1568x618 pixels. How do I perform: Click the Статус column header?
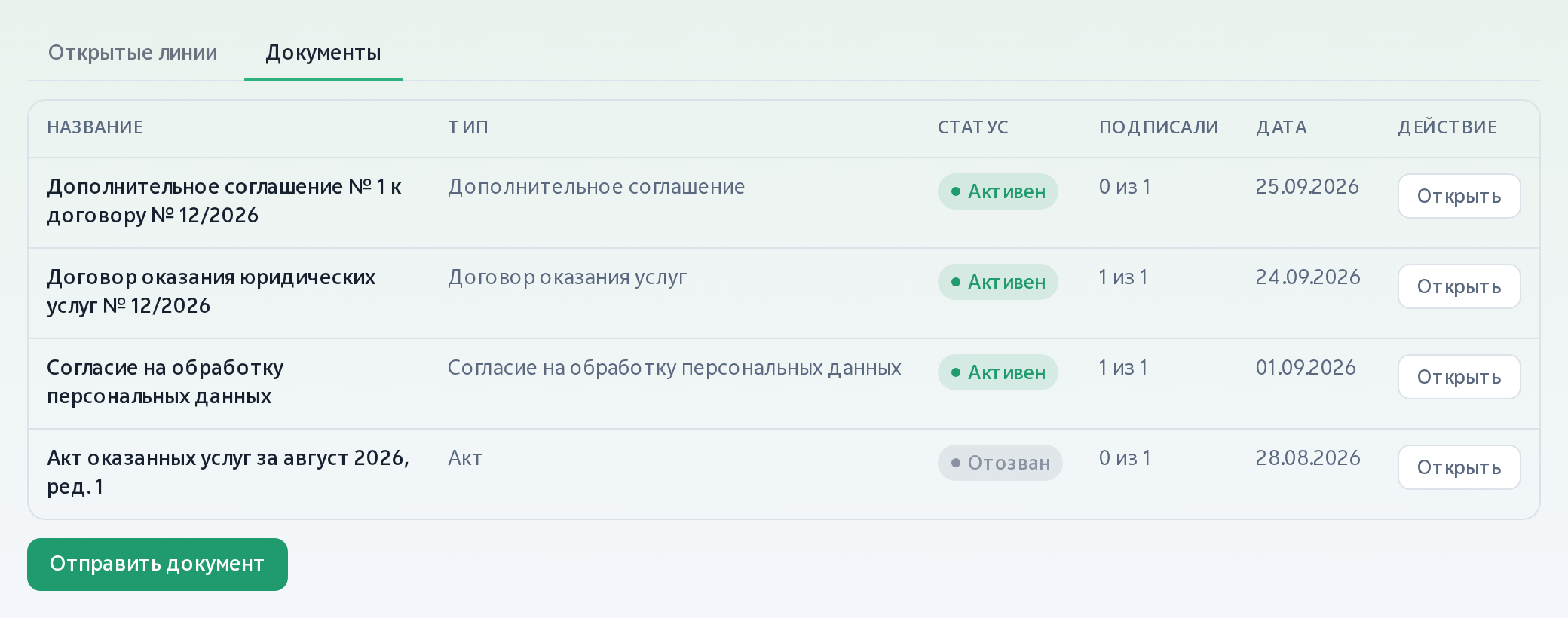coord(972,127)
